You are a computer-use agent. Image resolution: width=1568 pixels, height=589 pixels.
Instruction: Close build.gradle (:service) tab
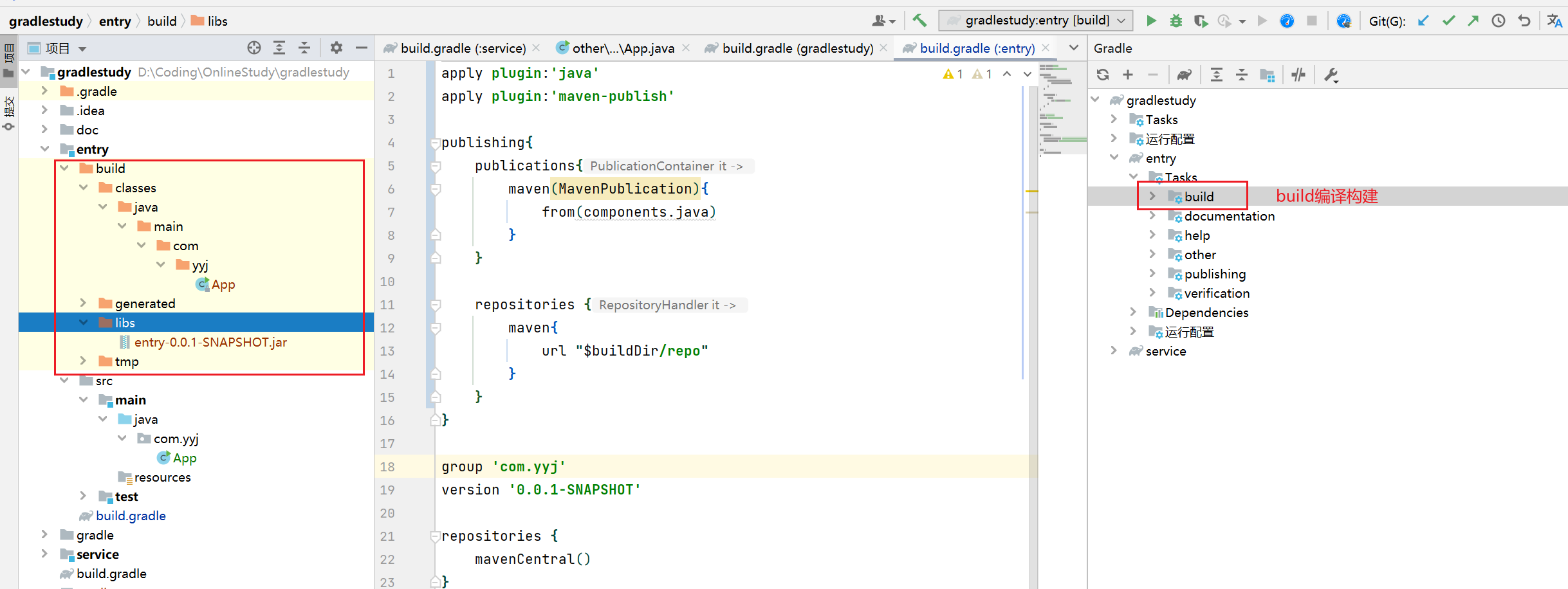point(536,48)
